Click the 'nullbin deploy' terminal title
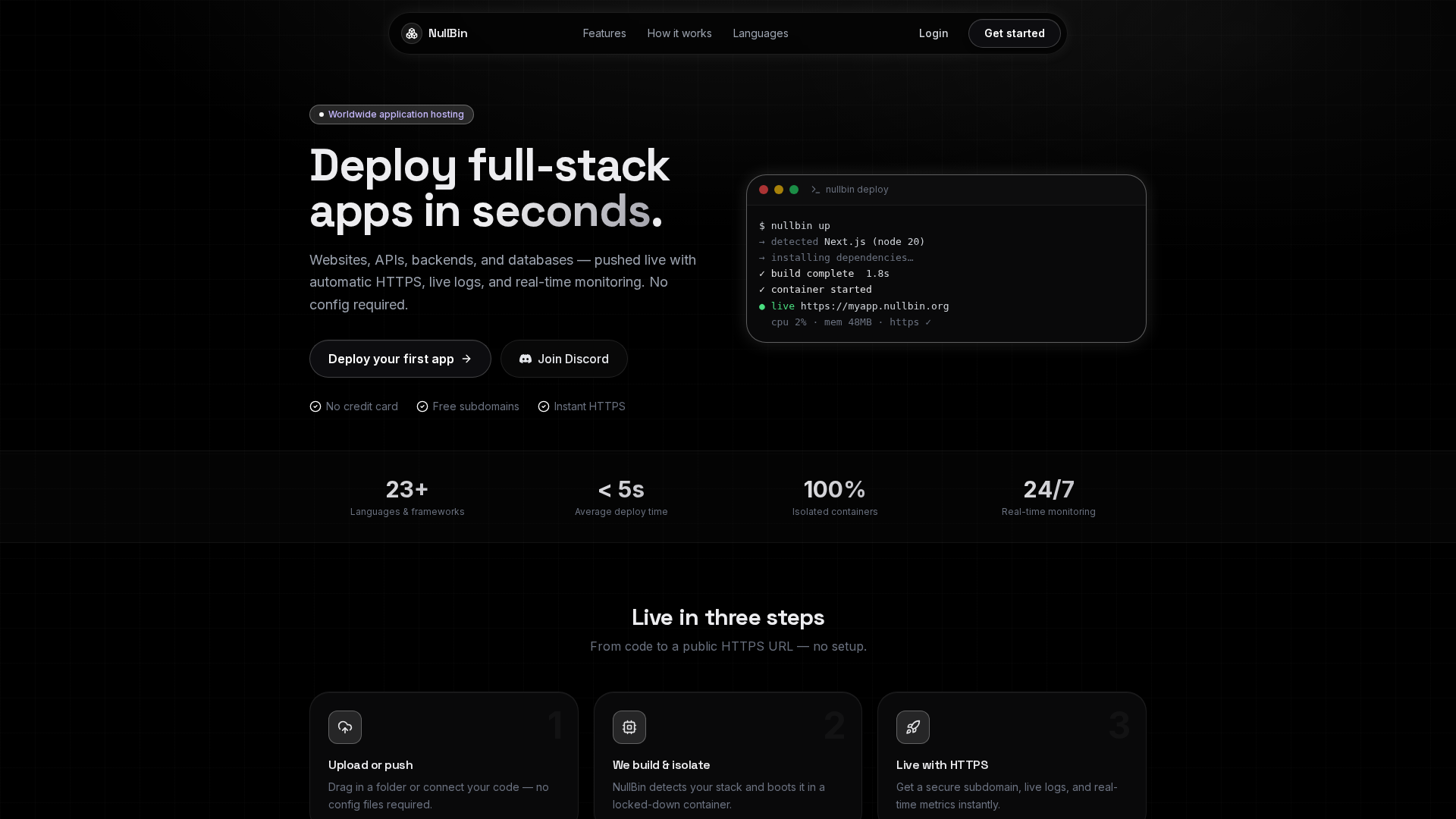The height and width of the screenshot is (819, 1456). click(x=857, y=190)
